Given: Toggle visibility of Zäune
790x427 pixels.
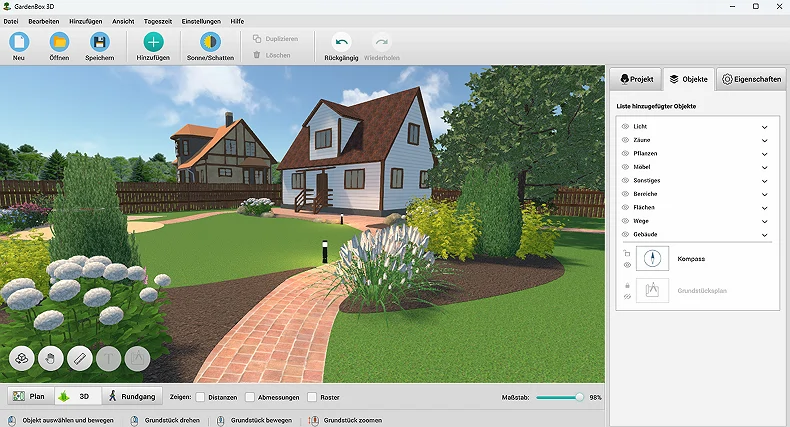Looking at the screenshot, I should [625, 140].
